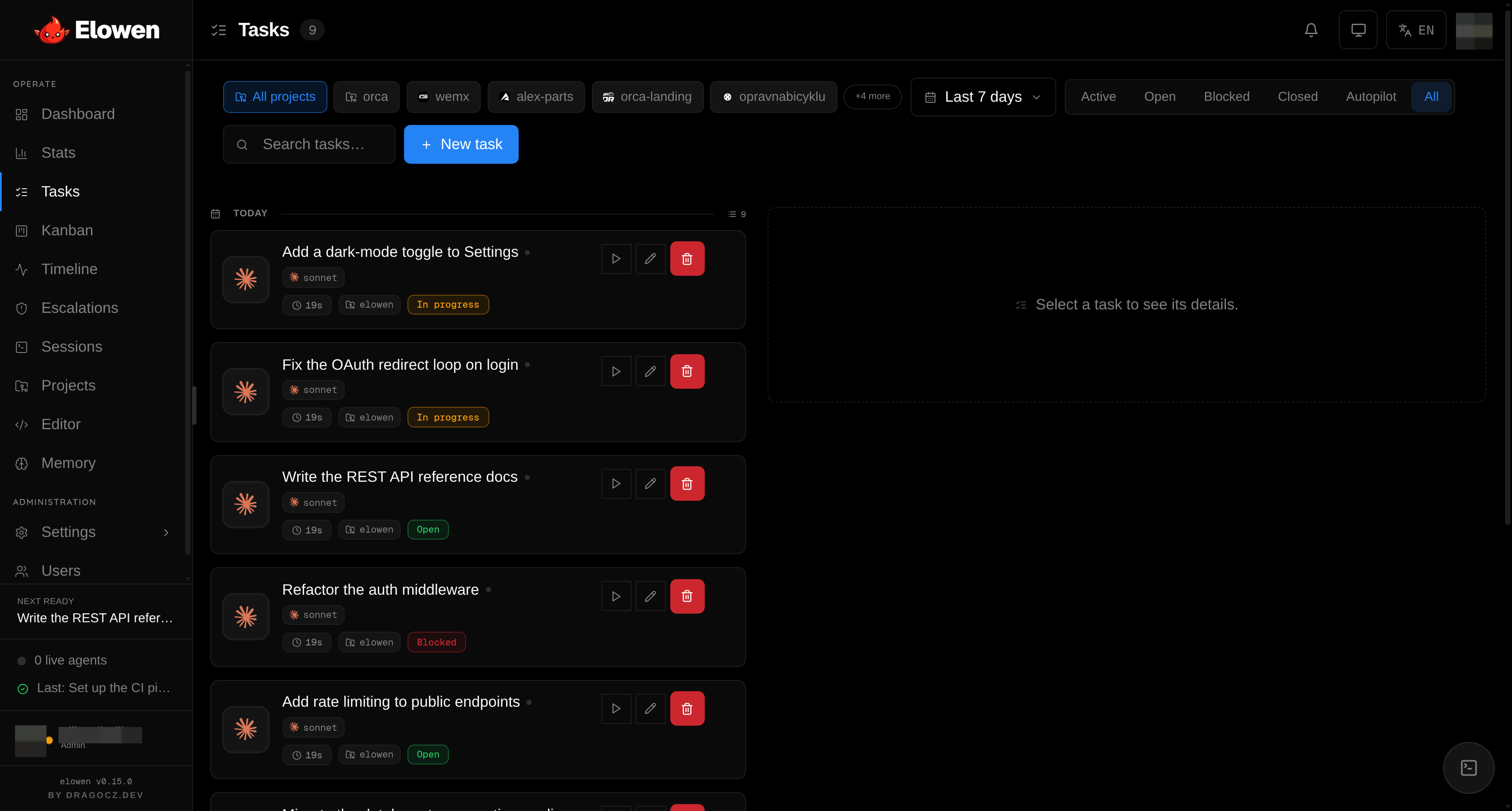Run the Refactor auth middleware task
The height and width of the screenshot is (811, 1512).
click(x=616, y=596)
